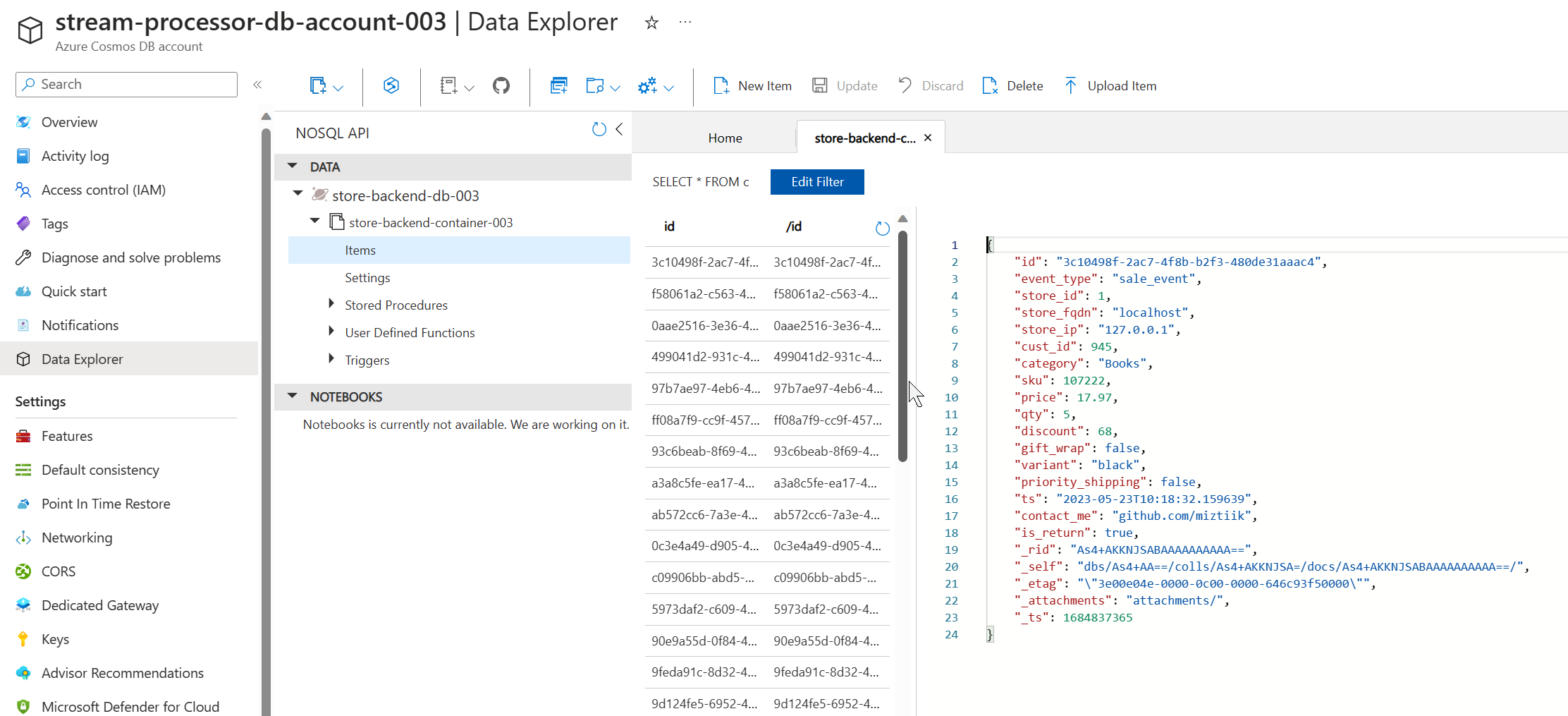Open Keys page
Image resolution: width=1568 pixels, height=716 pixels.
[55, 639]
